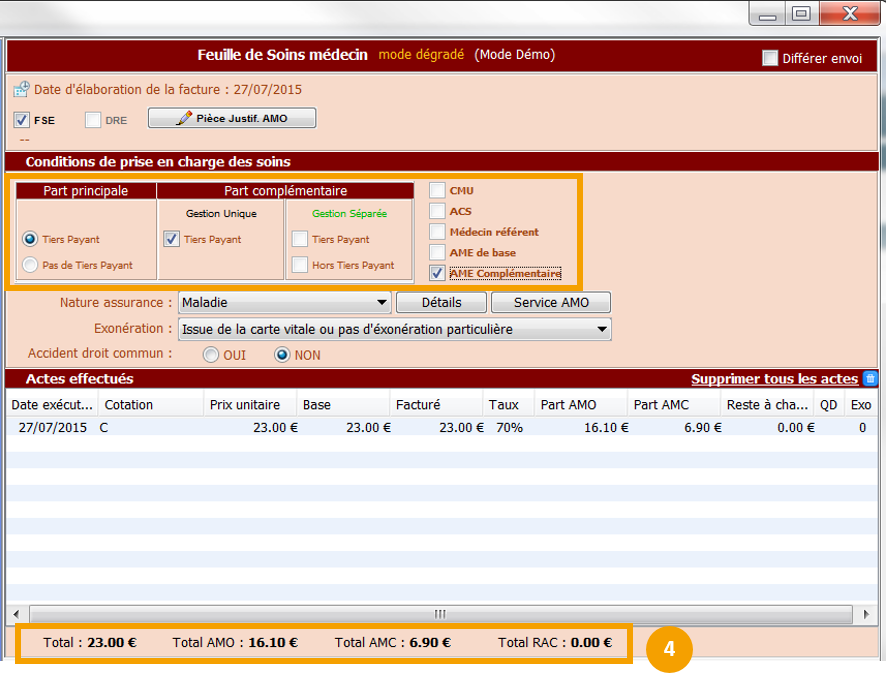886x676 pixels.
Task: Open Service AMO
Action: click(551, 302)
